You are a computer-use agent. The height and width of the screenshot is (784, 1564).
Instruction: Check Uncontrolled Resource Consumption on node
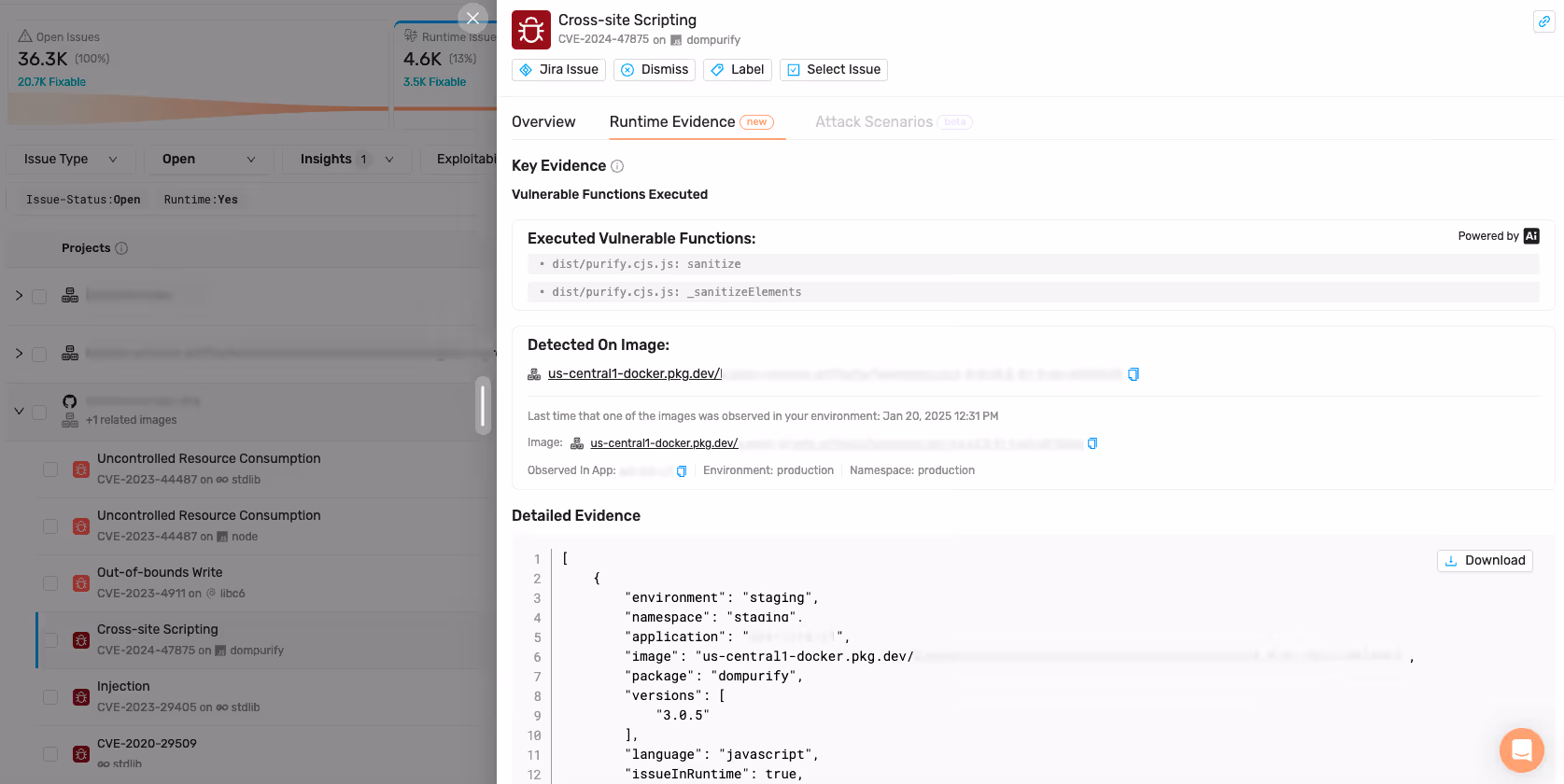(x=50, y=526)
